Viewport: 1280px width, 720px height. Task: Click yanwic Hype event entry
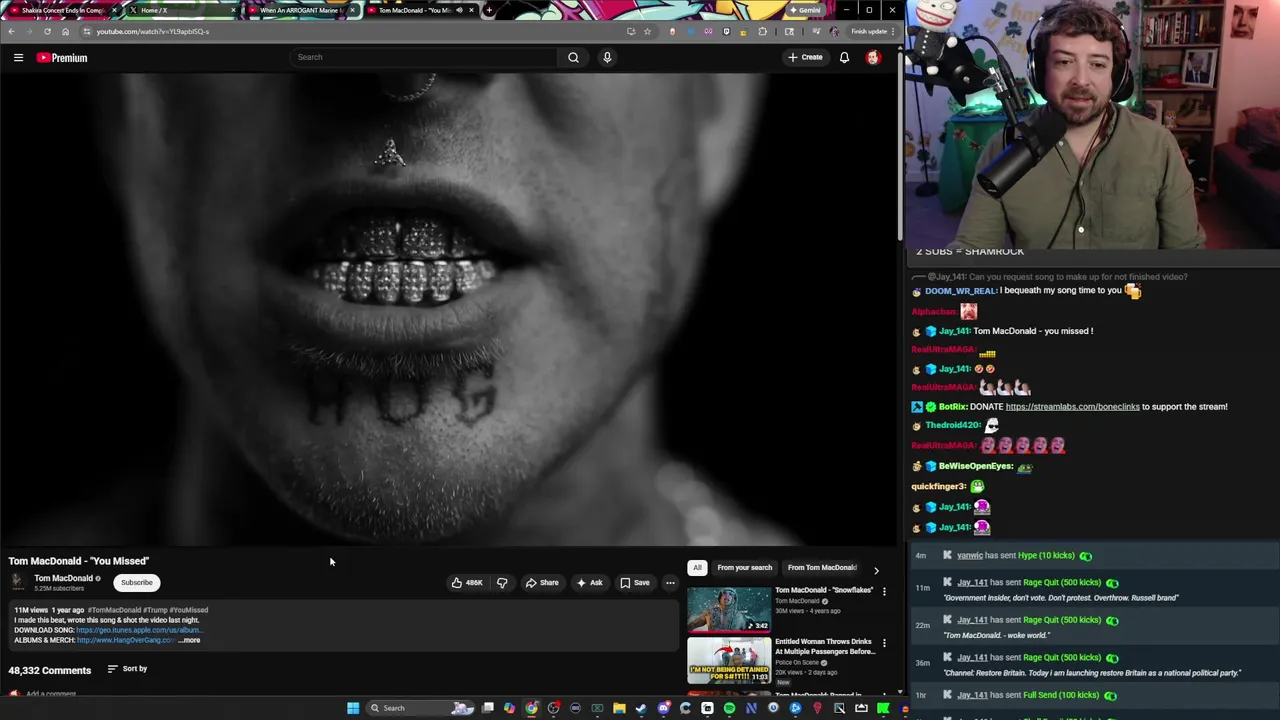(1095, 556)
